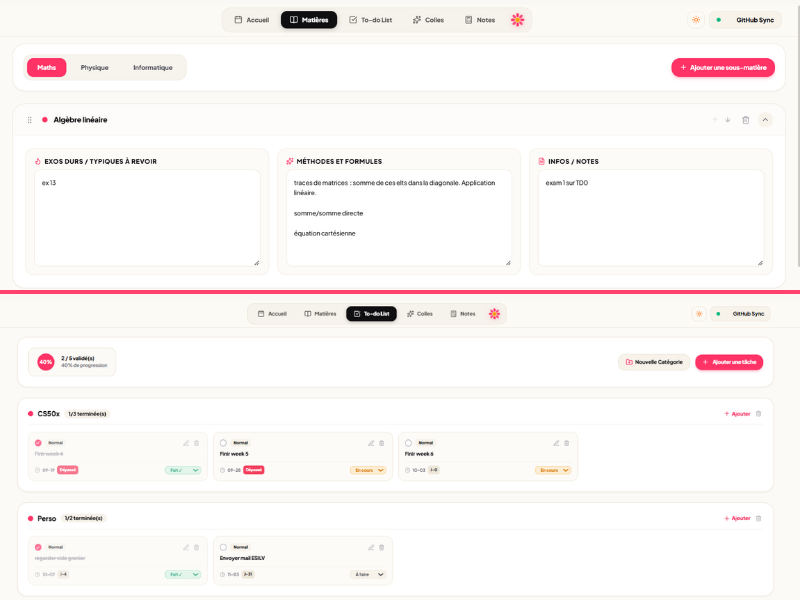The image size is (800, 600).
Task: Click the 'Ajouter une tâche' button
Action: tap(729, 362)
